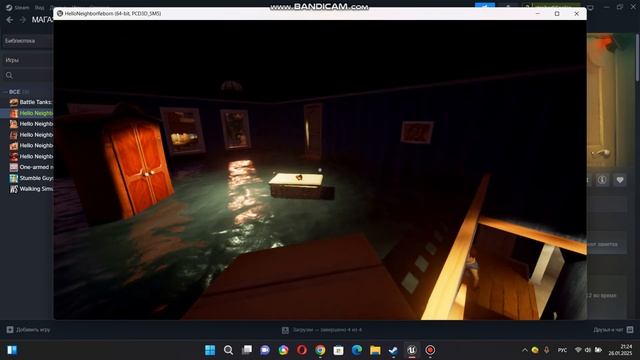
Task: Click the Steam library page scrollbar
Action: [x=638, y=57]
